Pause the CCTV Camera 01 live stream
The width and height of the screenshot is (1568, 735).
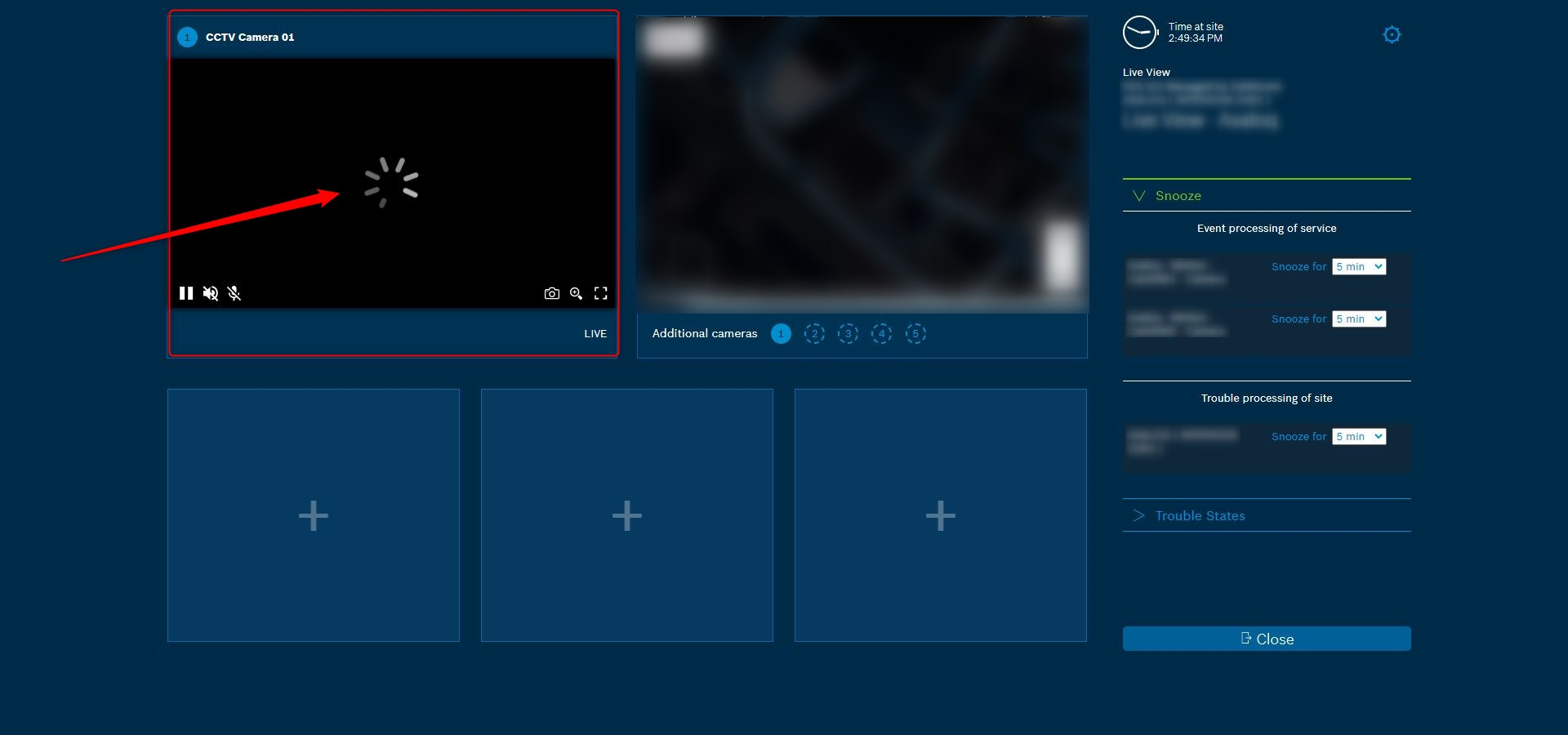pos(186,293)
